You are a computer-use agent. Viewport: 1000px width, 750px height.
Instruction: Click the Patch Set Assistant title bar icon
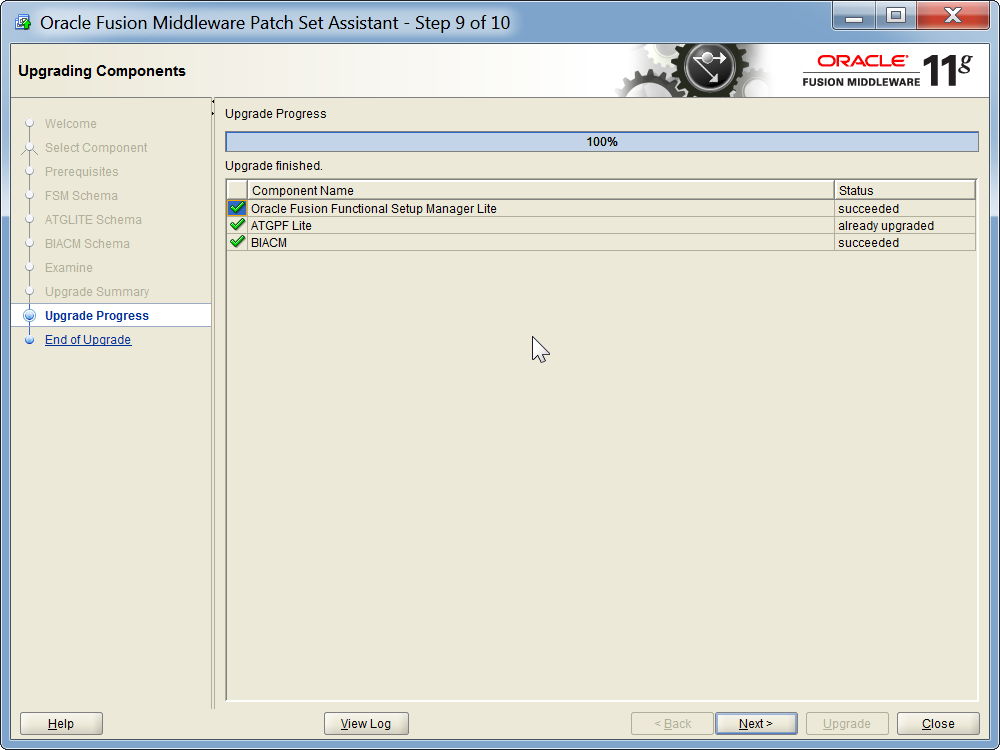[23, 23]
